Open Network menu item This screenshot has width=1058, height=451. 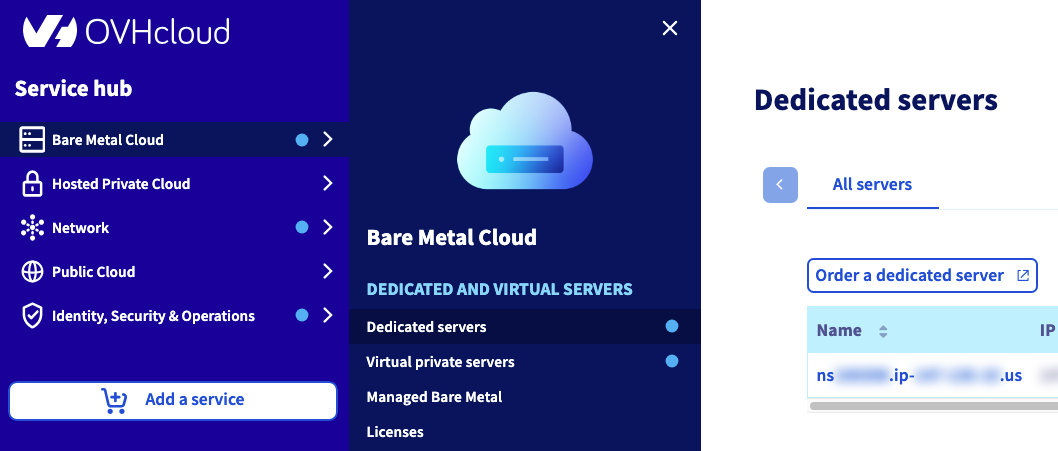(x=174, y=228)
